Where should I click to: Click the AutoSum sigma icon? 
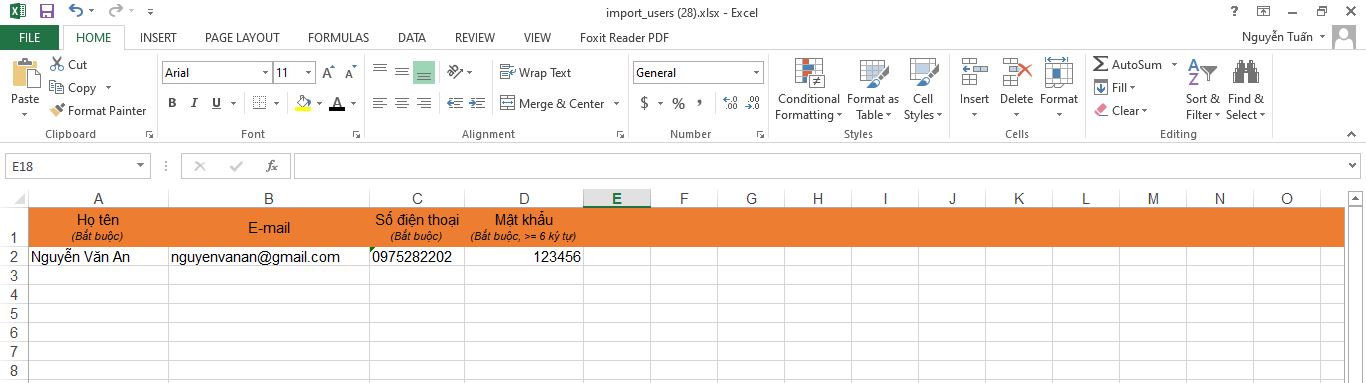(x=1100, y=64)
